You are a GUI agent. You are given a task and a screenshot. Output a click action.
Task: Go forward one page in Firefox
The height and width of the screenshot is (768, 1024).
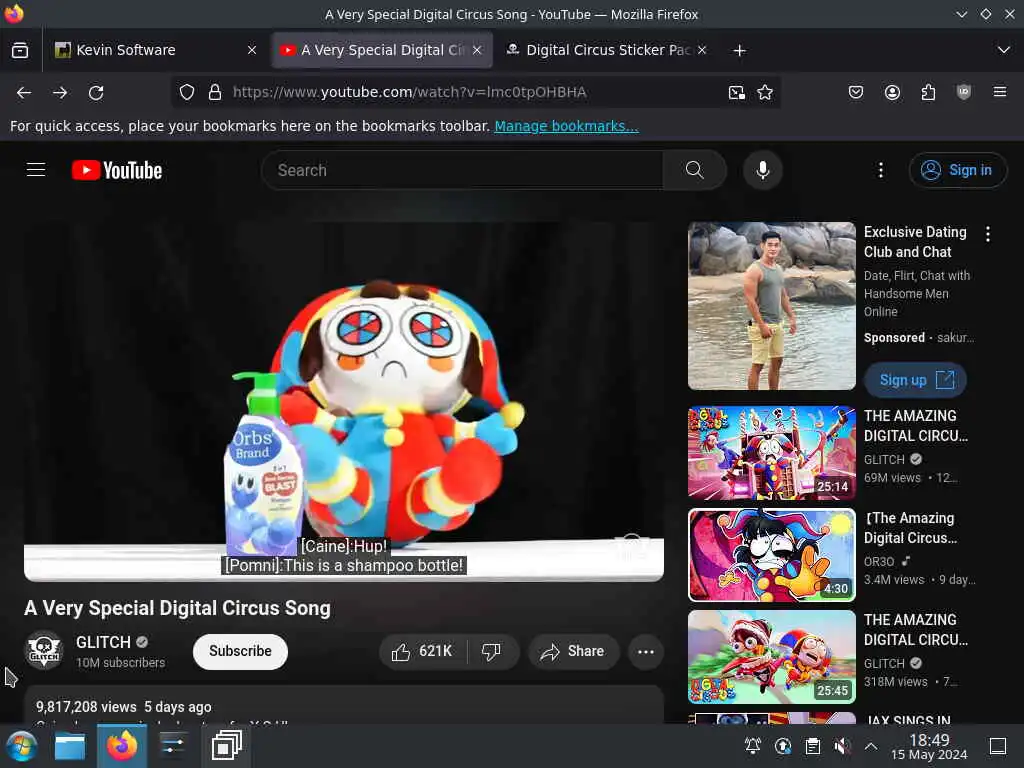point(60,93)
